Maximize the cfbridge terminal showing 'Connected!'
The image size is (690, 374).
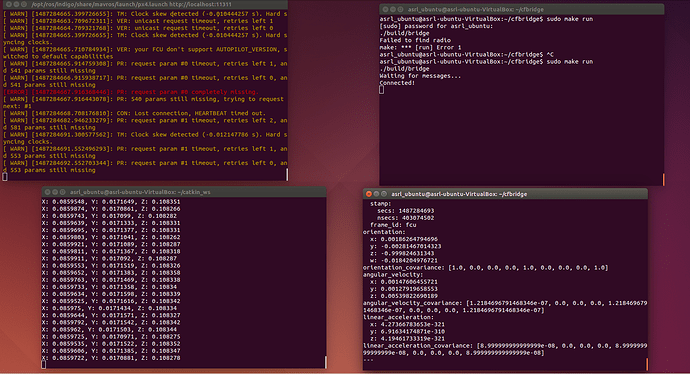click(400, 9)
